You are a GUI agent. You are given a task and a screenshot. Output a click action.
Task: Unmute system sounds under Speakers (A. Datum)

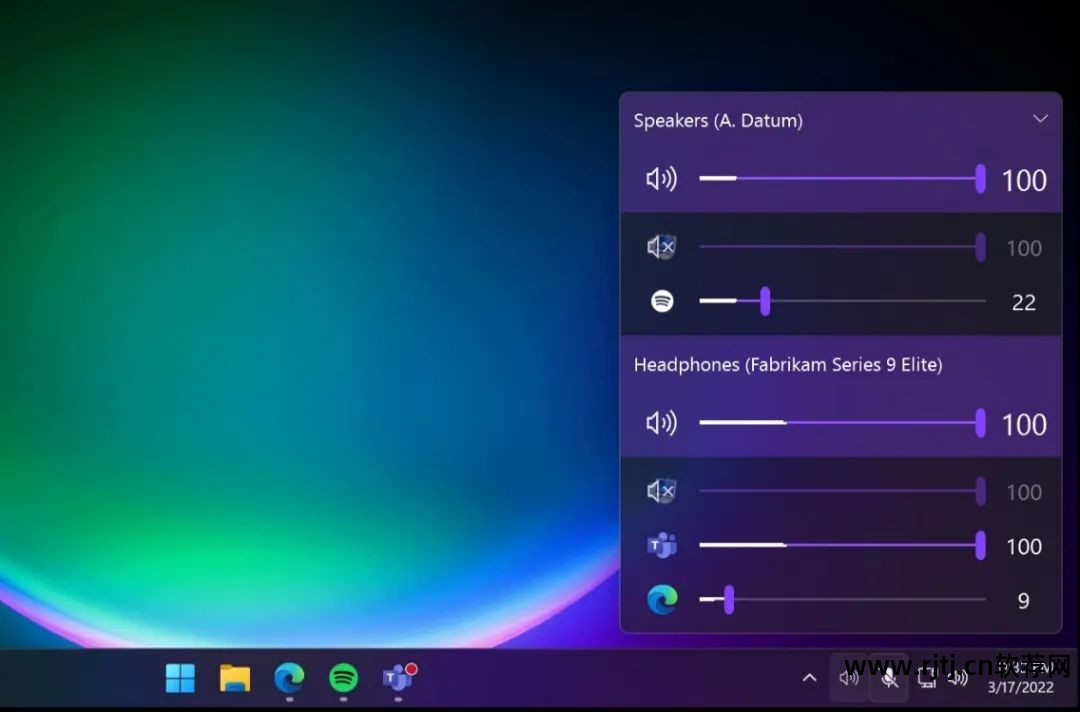(661, 247)
